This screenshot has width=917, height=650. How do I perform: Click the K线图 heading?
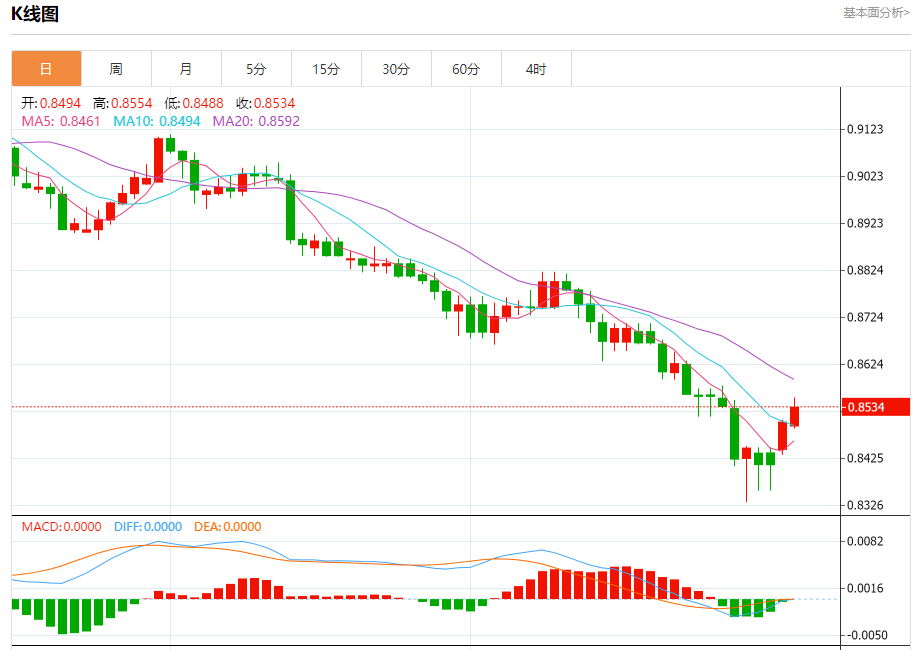point(35,13)
